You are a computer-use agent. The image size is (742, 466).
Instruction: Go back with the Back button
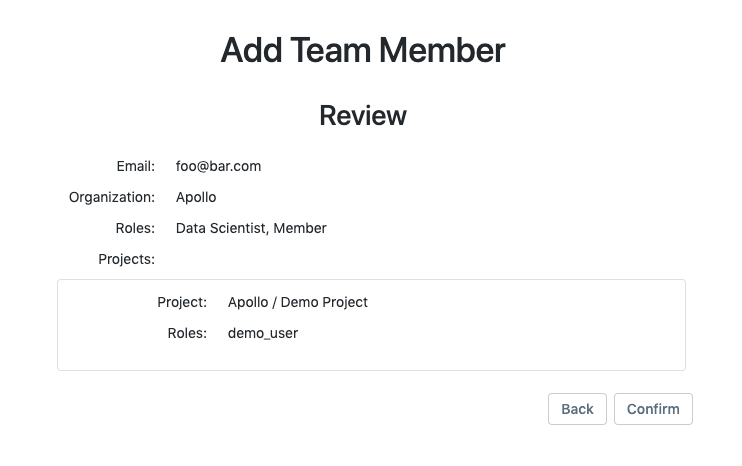pos(577,409)
